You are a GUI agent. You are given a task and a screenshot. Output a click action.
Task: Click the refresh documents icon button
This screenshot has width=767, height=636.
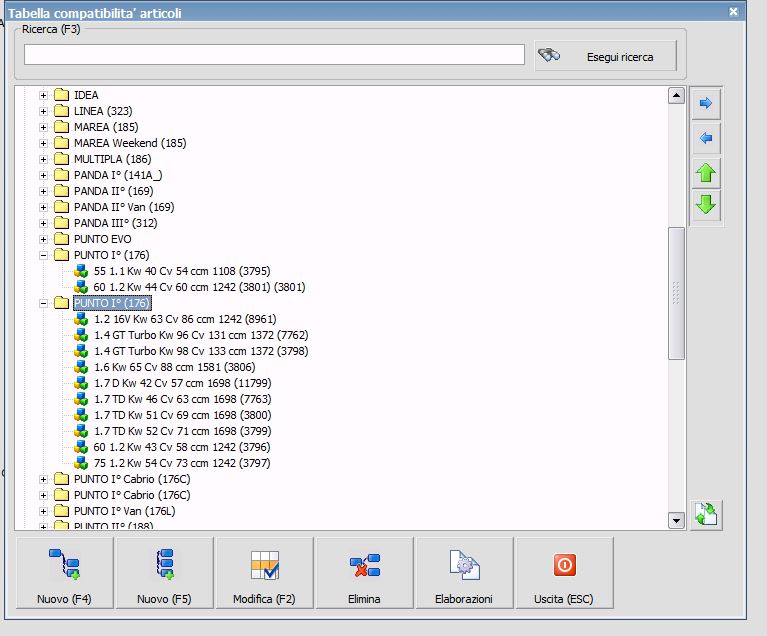[706, 514]
